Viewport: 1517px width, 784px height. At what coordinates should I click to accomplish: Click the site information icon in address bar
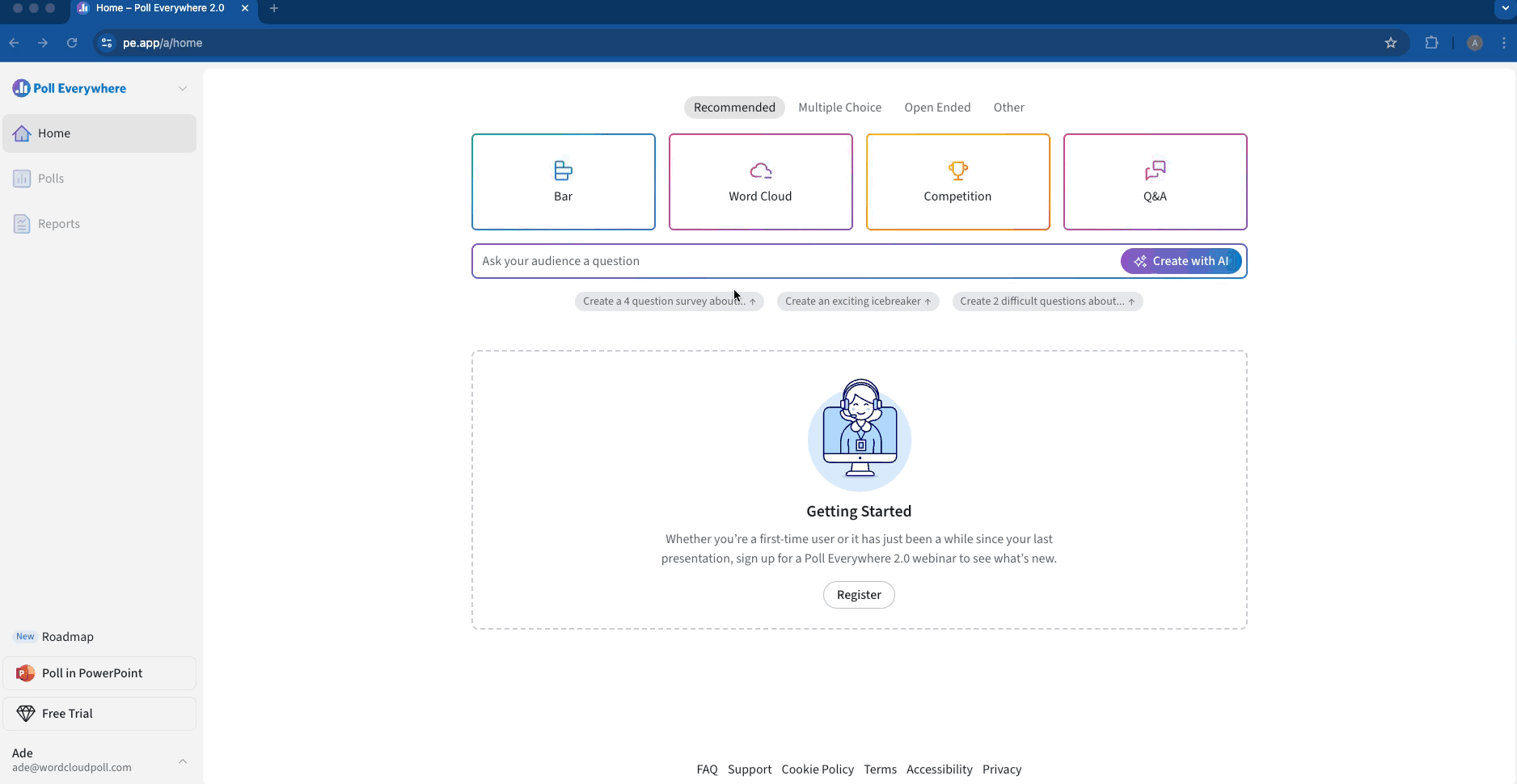point(107,43)
